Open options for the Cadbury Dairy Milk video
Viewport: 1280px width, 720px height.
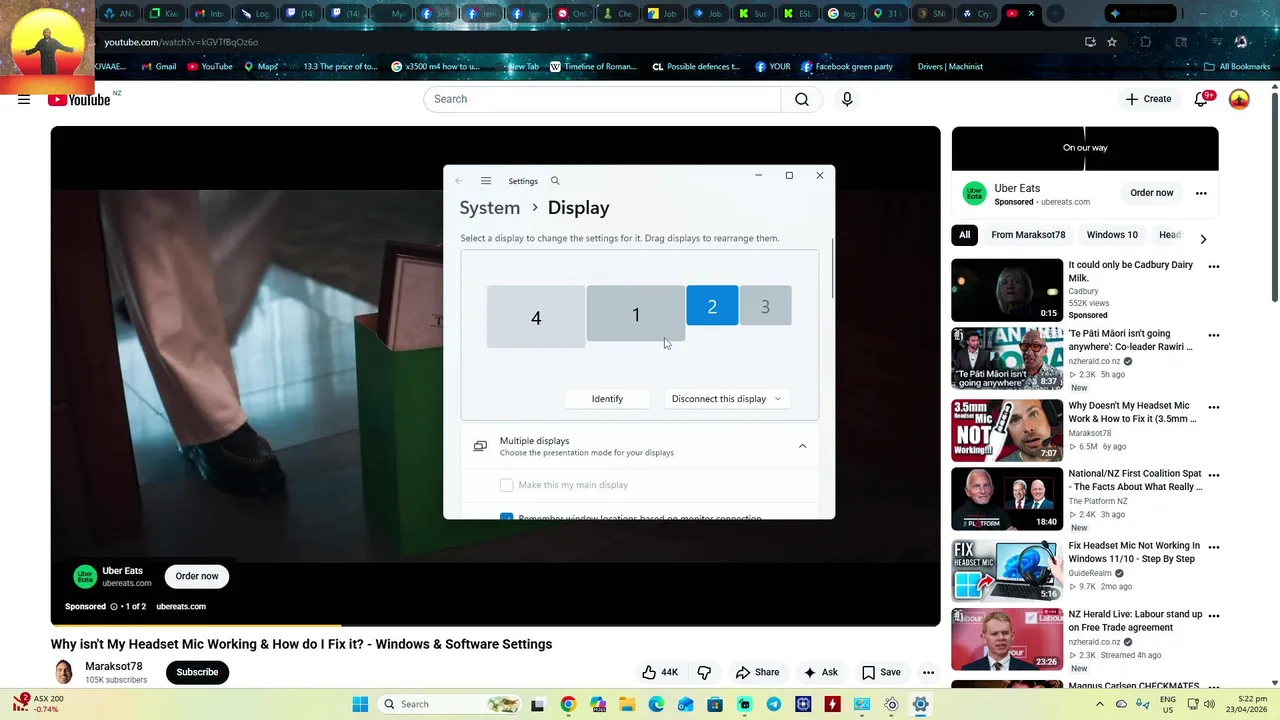click(x=1214, y=267)
